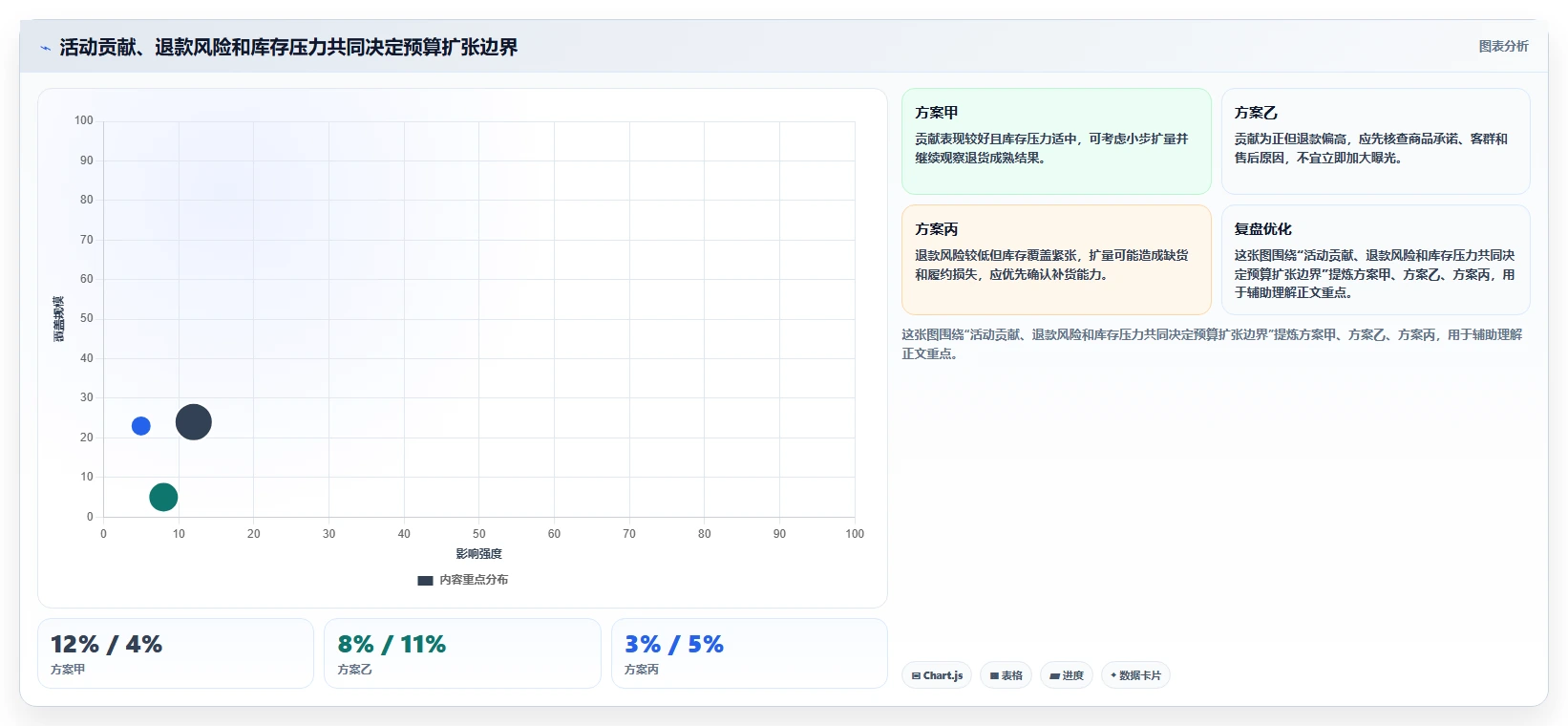Click the 影响强度 x-axis label
Viewport: 1568px width, 726px height.
click(478, 554)
